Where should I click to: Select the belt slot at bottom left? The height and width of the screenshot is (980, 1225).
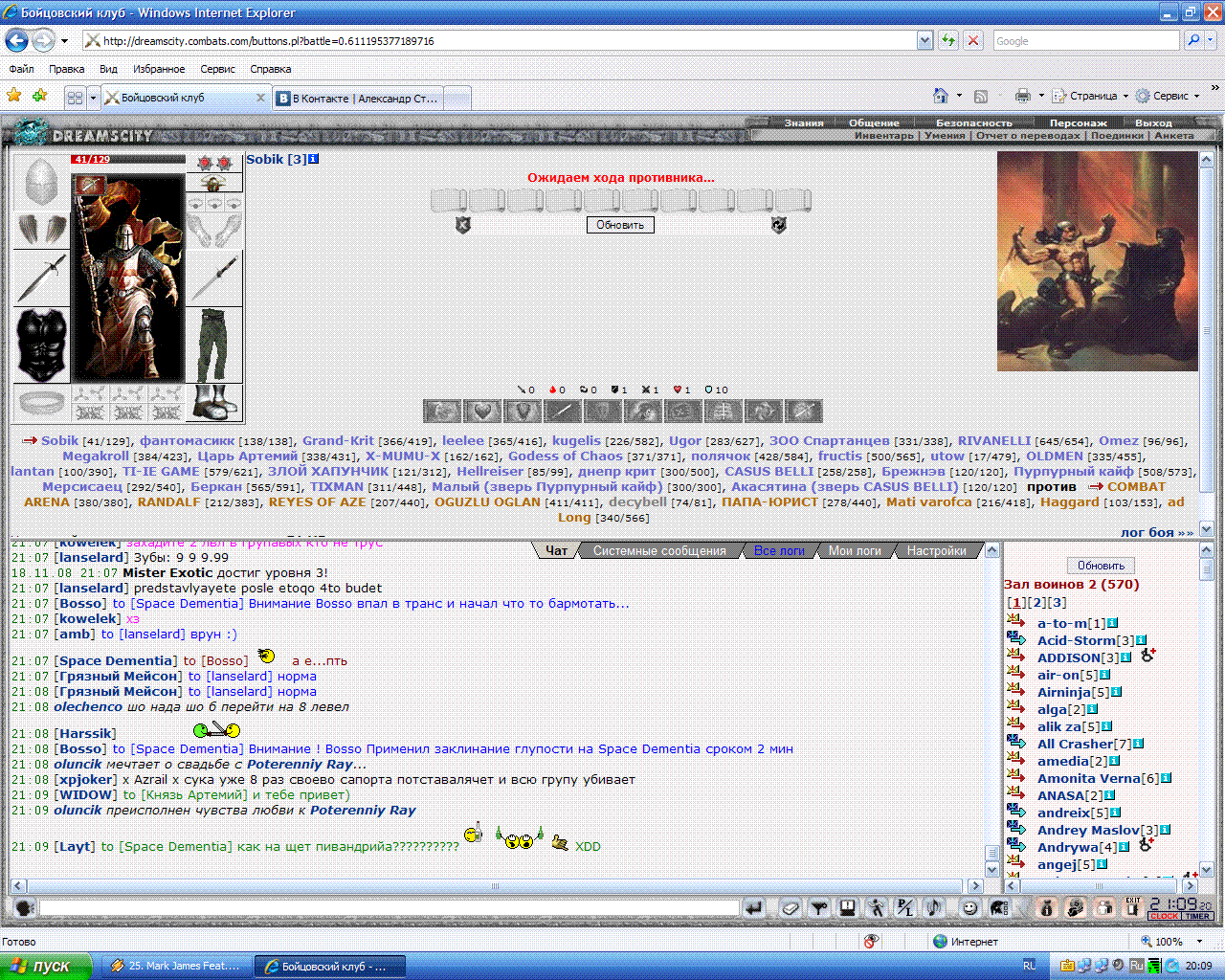pos(41,403)
